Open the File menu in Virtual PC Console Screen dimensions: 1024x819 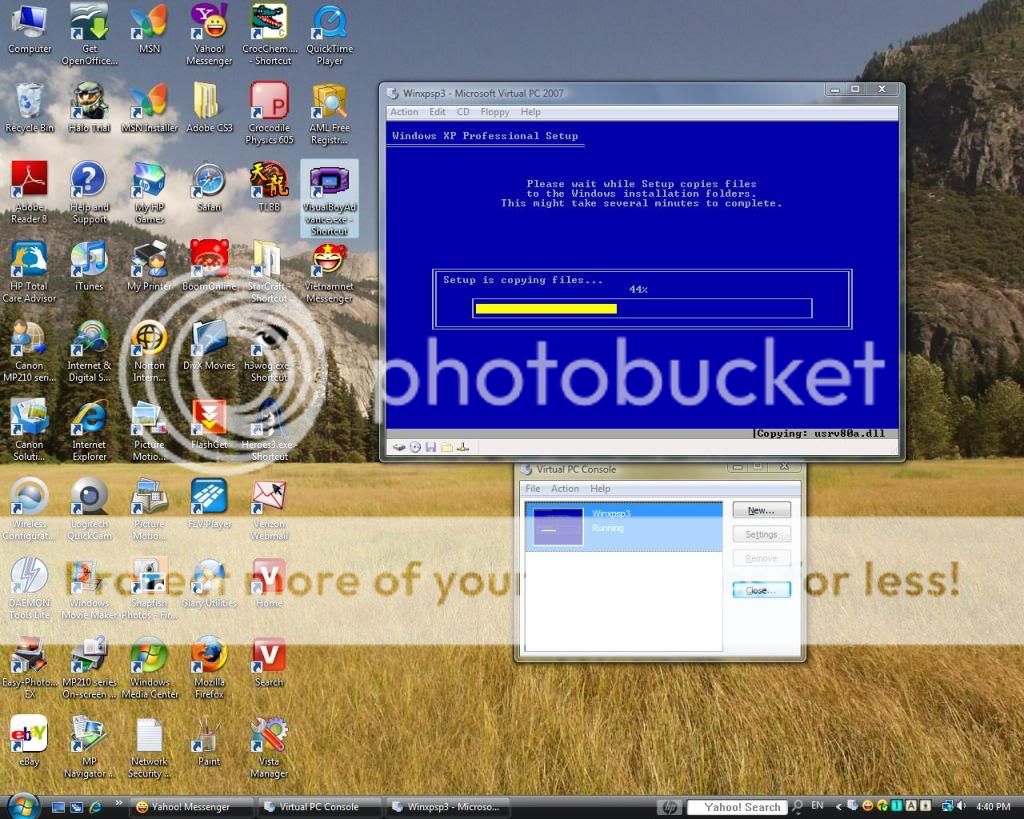532,489
